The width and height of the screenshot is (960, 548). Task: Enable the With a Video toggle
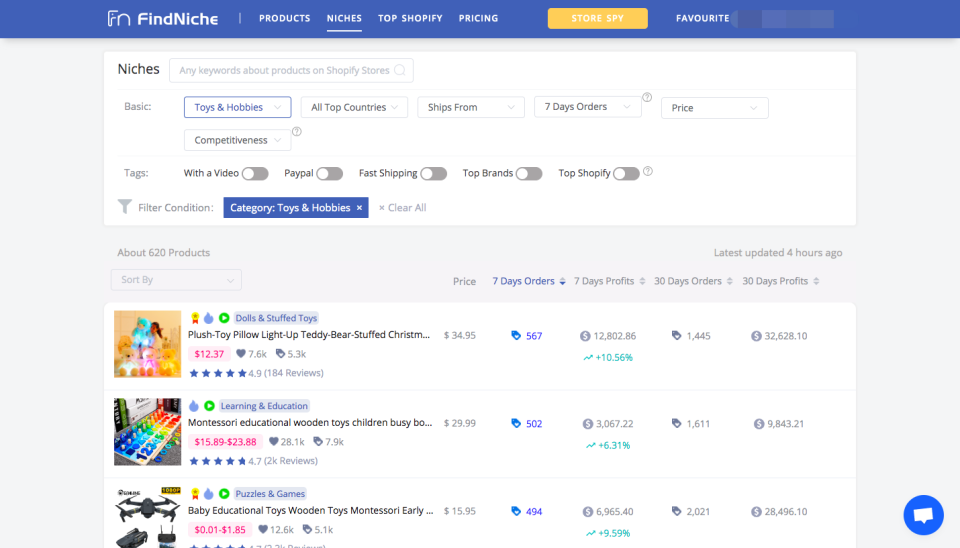255,174
